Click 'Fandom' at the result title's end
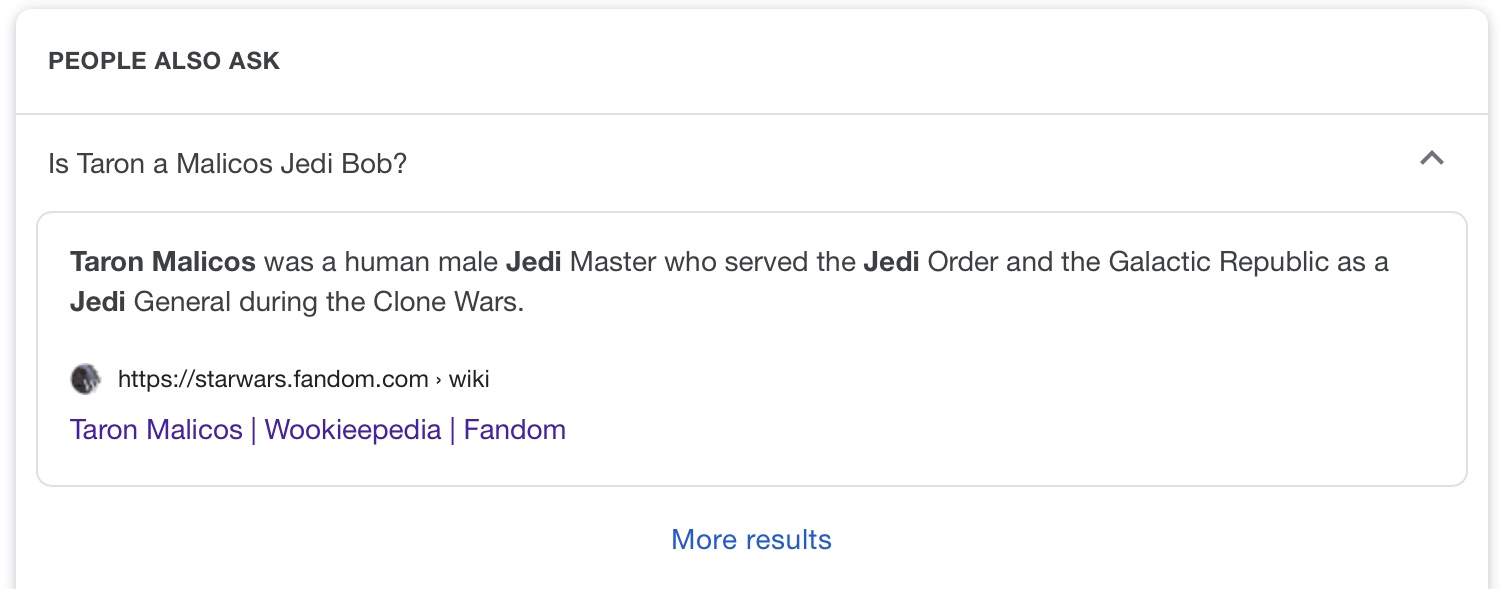This screenshot has width=1510, height=589. (x=515, y=430)
